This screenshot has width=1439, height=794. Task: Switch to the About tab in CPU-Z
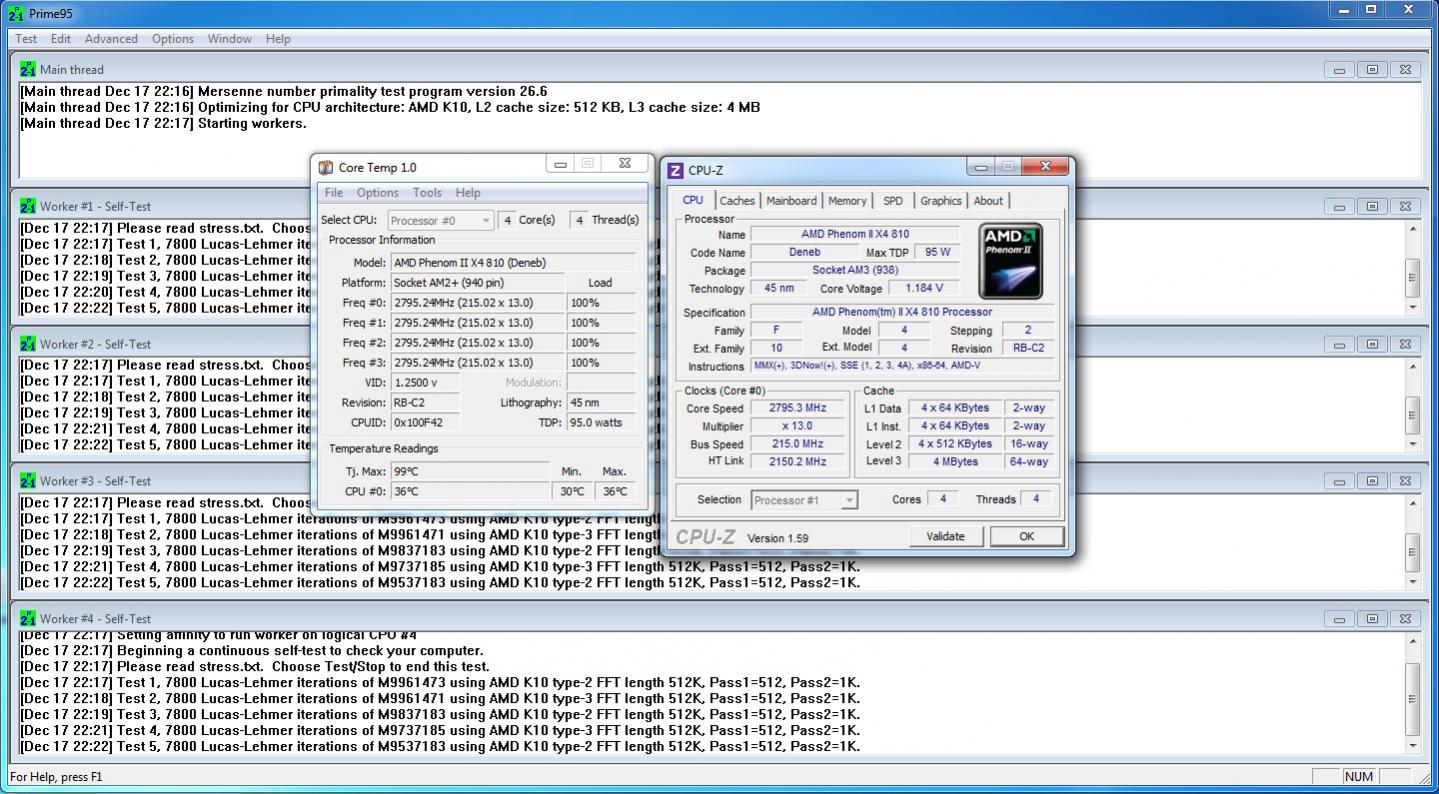pos(988,201)
